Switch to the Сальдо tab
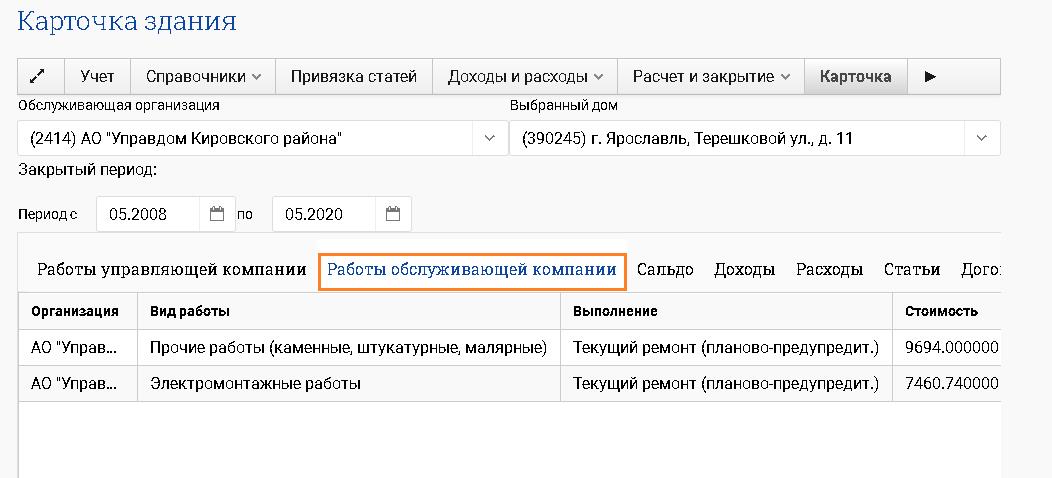Screen dimensions: 1052x478 pos(665,270)
